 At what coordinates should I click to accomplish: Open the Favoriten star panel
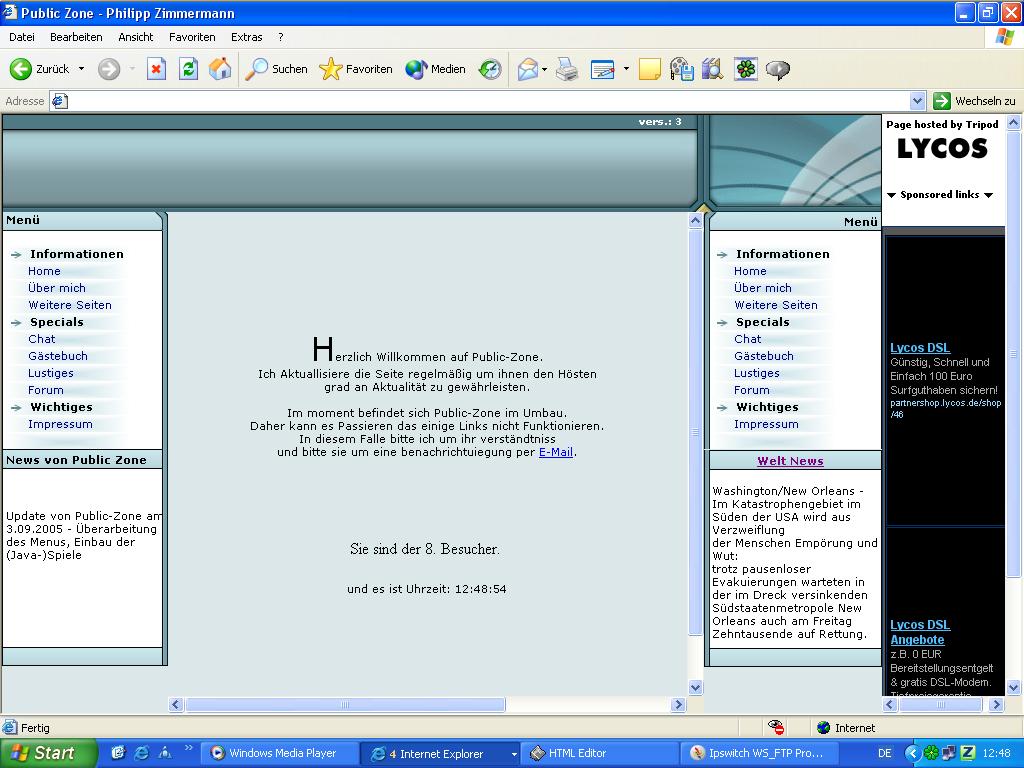pyautogui.click(x=356, y=69)
